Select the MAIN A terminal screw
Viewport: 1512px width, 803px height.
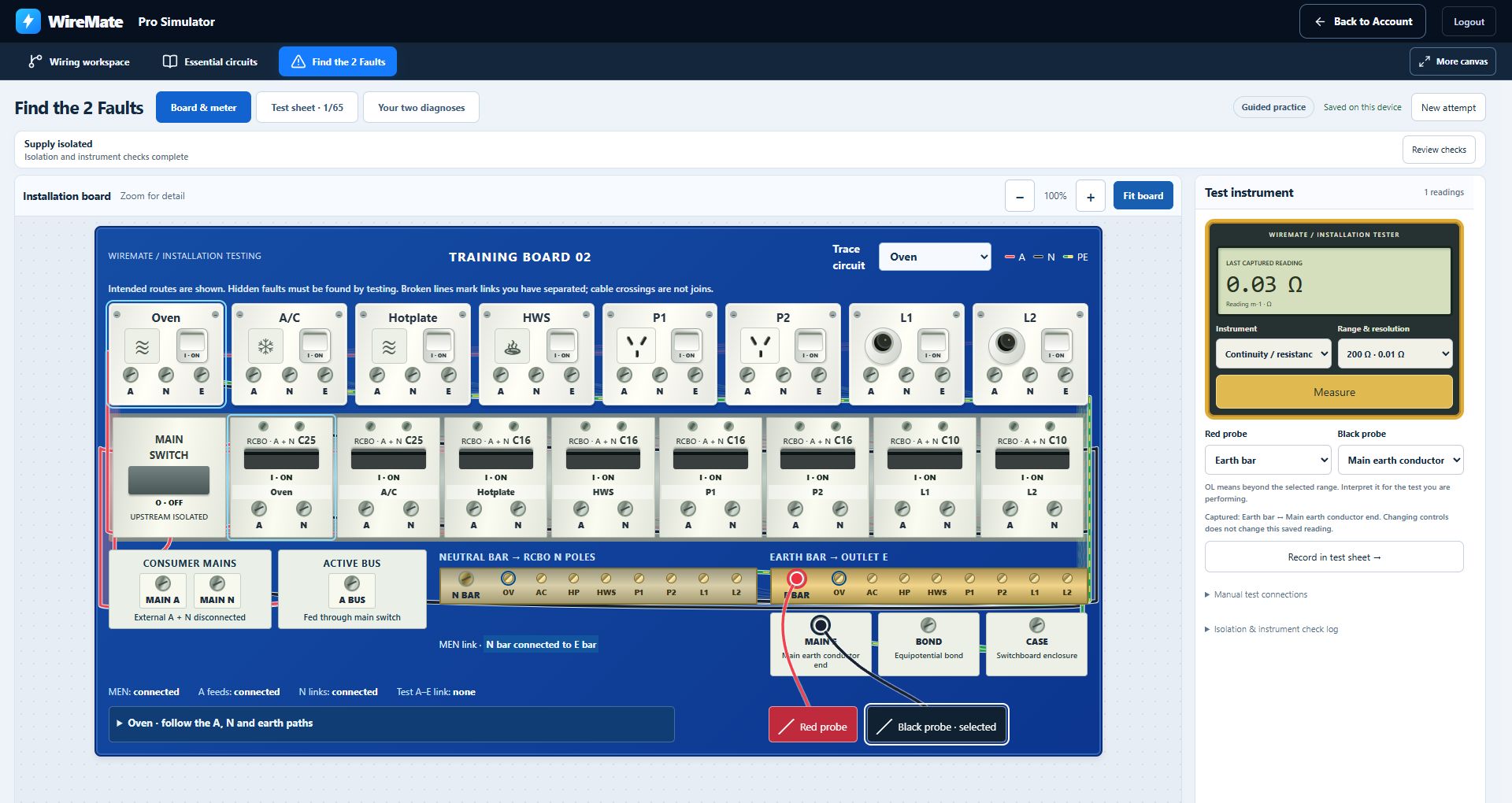point(163,583)
